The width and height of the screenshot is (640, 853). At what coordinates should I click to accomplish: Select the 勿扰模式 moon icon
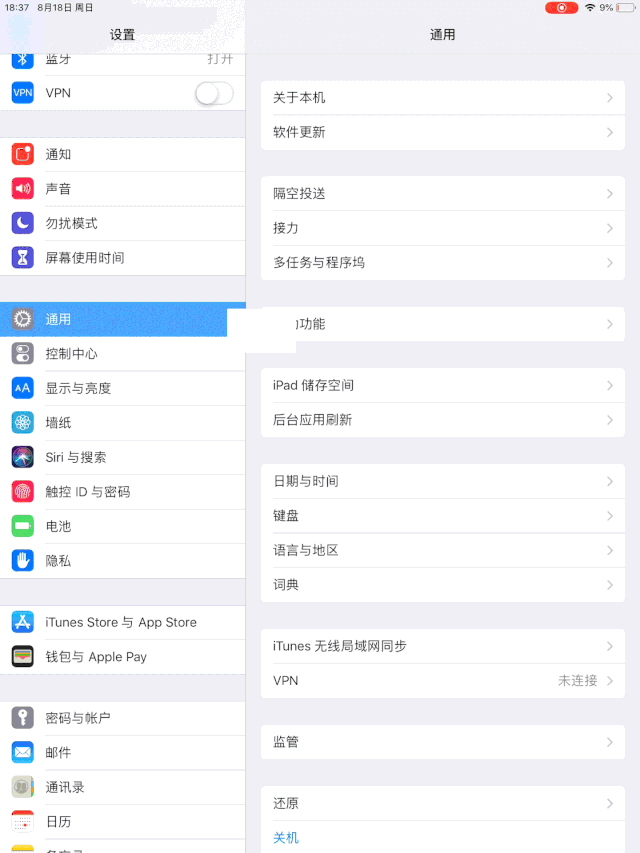pyautogui.click(x=22, y=223)
